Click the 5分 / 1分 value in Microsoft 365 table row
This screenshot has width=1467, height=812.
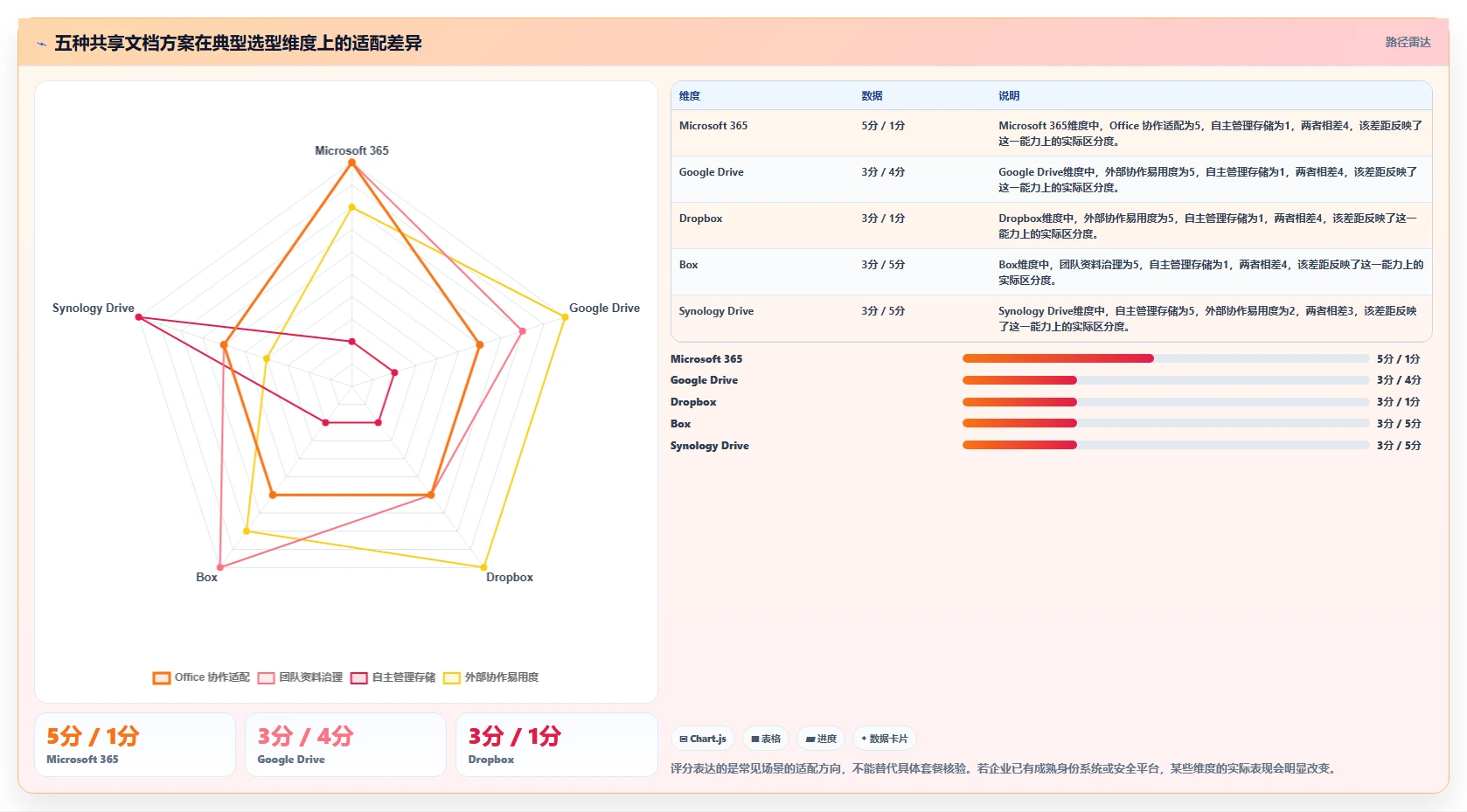tap(883, 126)
